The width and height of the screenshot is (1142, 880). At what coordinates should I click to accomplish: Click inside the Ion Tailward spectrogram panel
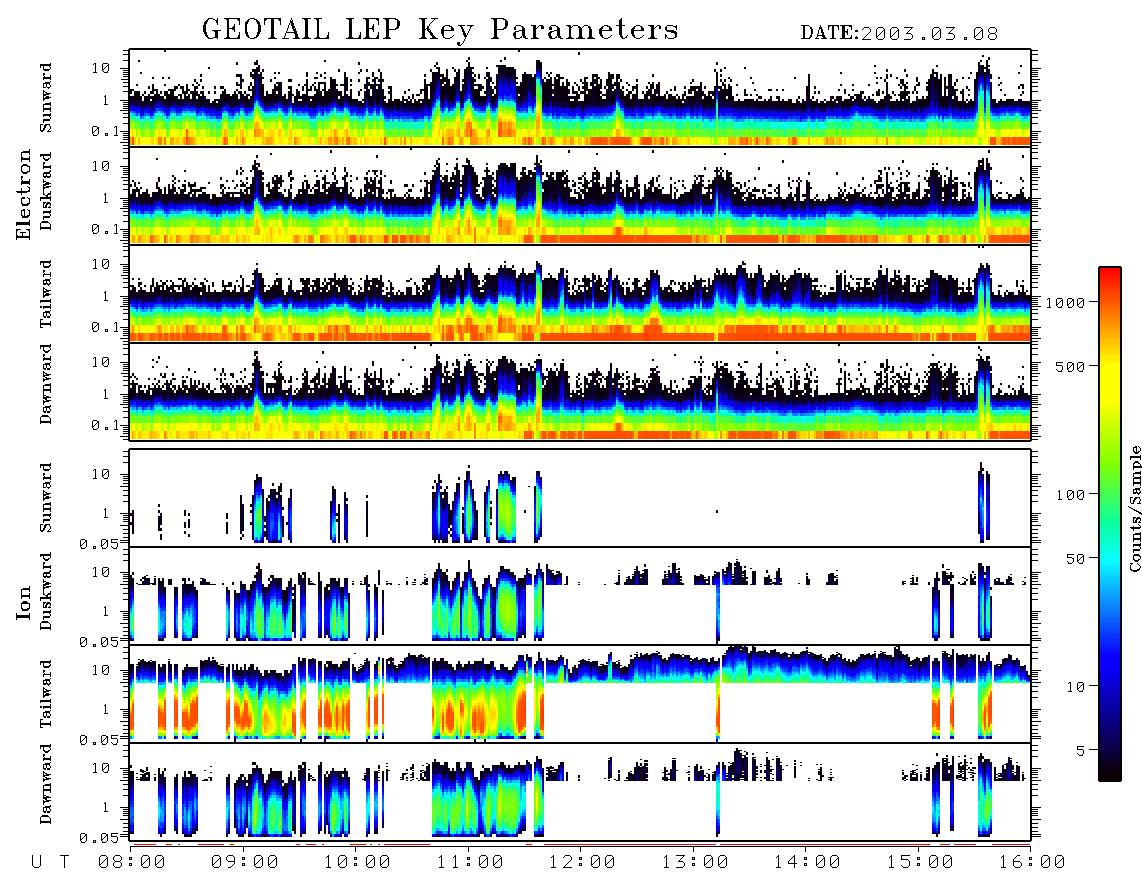click(x=580, y=694)
